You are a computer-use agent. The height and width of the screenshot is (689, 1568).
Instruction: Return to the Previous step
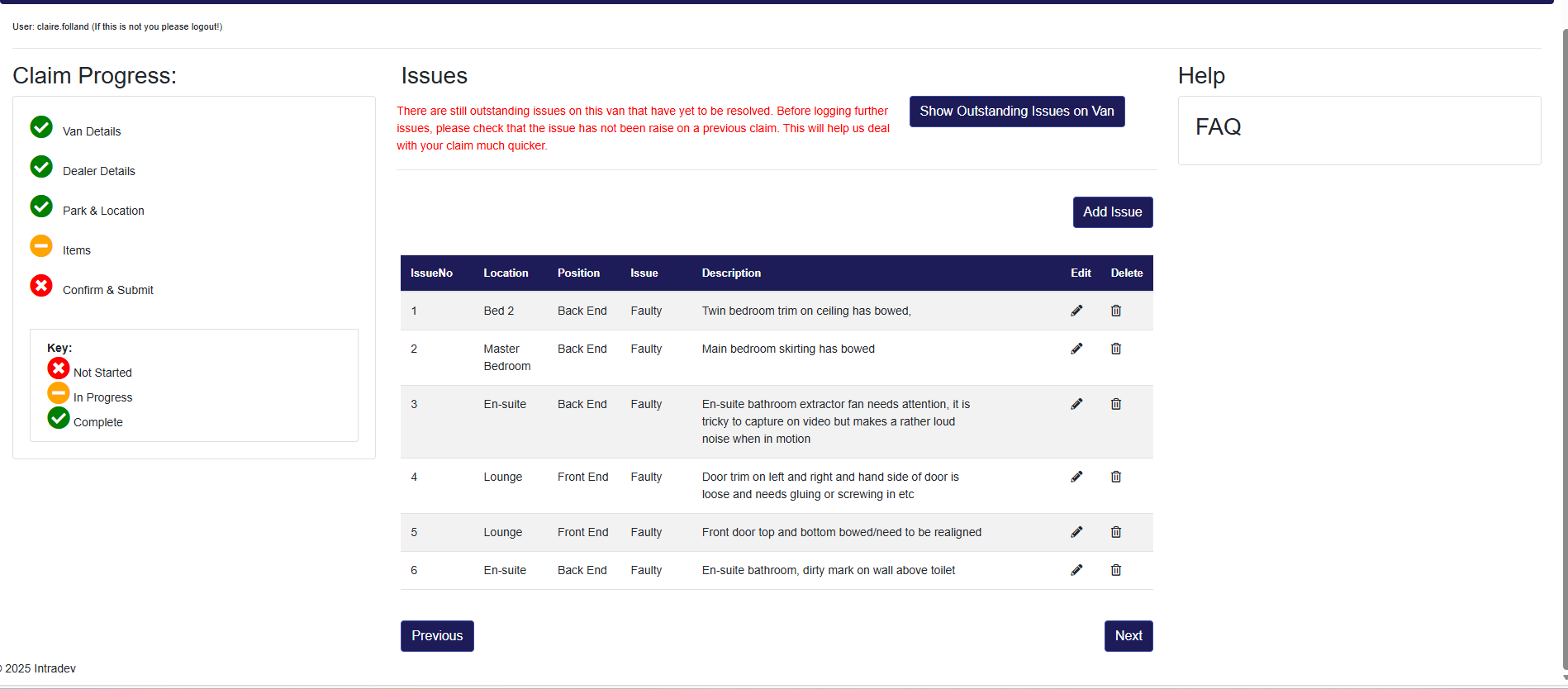437,636
